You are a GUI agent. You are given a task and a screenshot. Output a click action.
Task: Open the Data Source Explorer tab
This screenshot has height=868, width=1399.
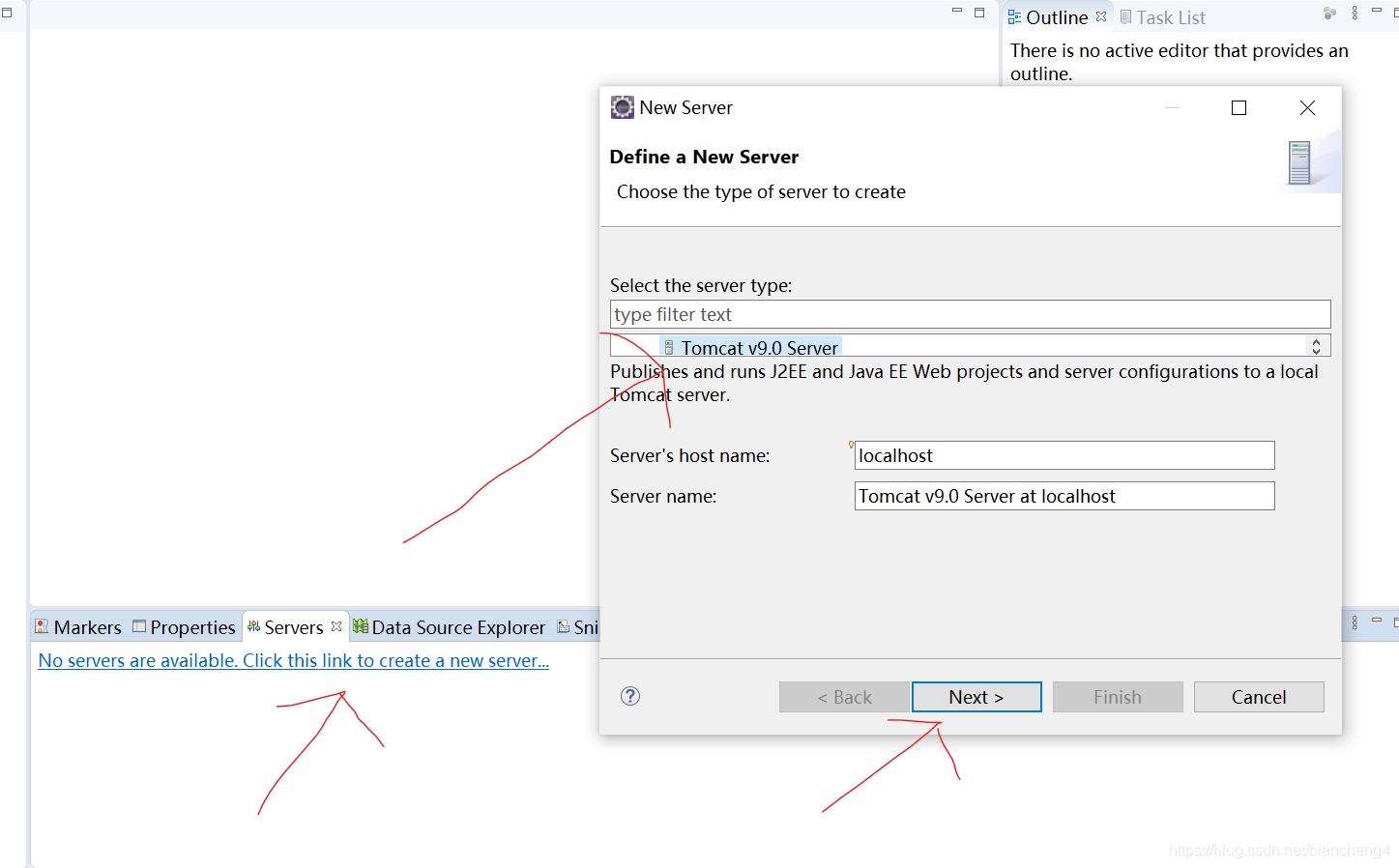[450, 627]
